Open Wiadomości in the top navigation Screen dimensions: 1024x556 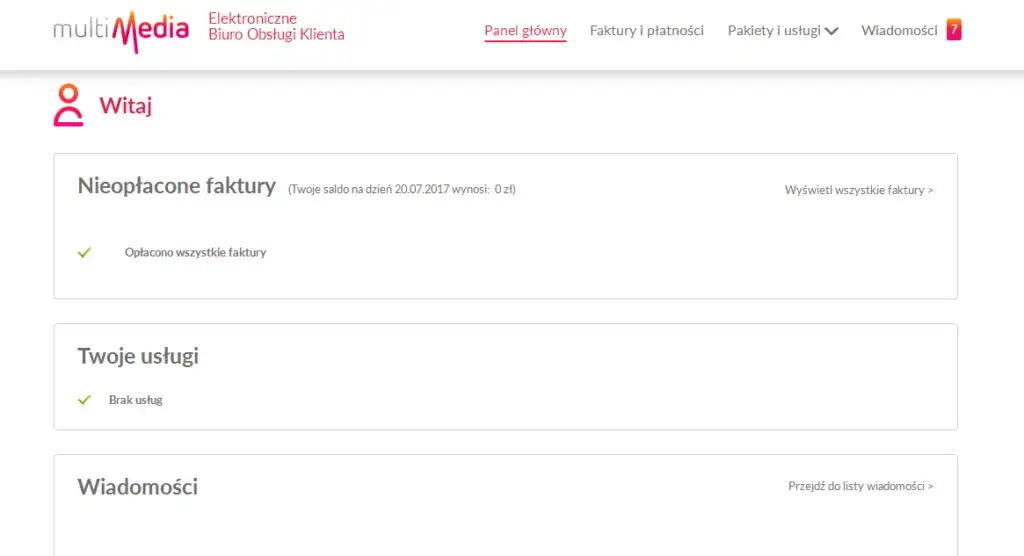click(x=899, y=31)
